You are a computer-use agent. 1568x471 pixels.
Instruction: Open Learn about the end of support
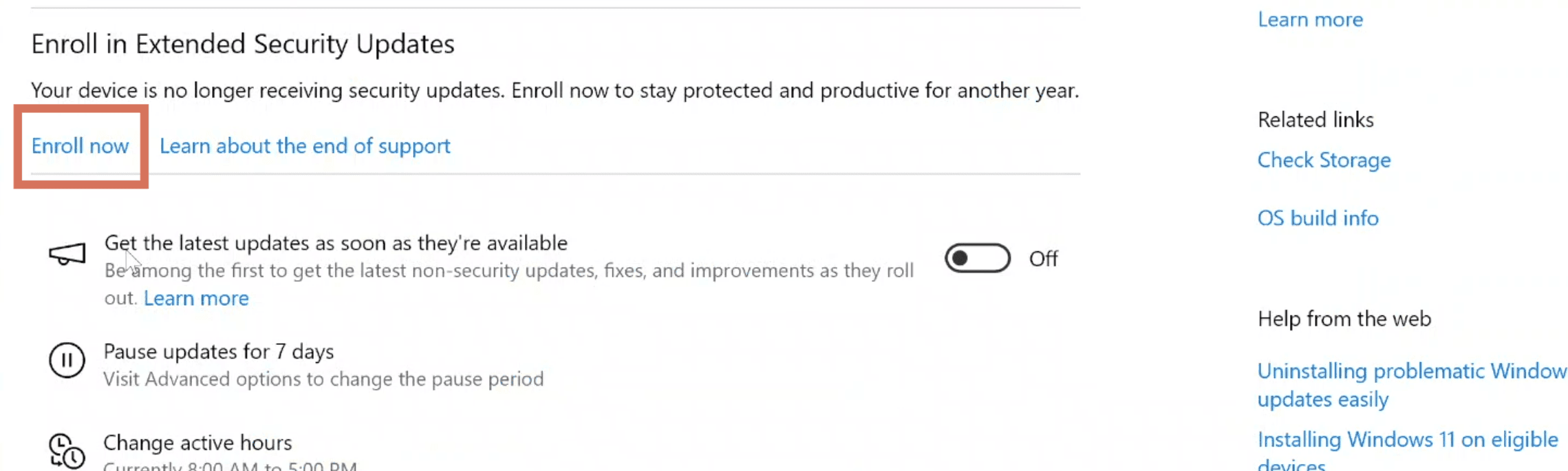305,146
